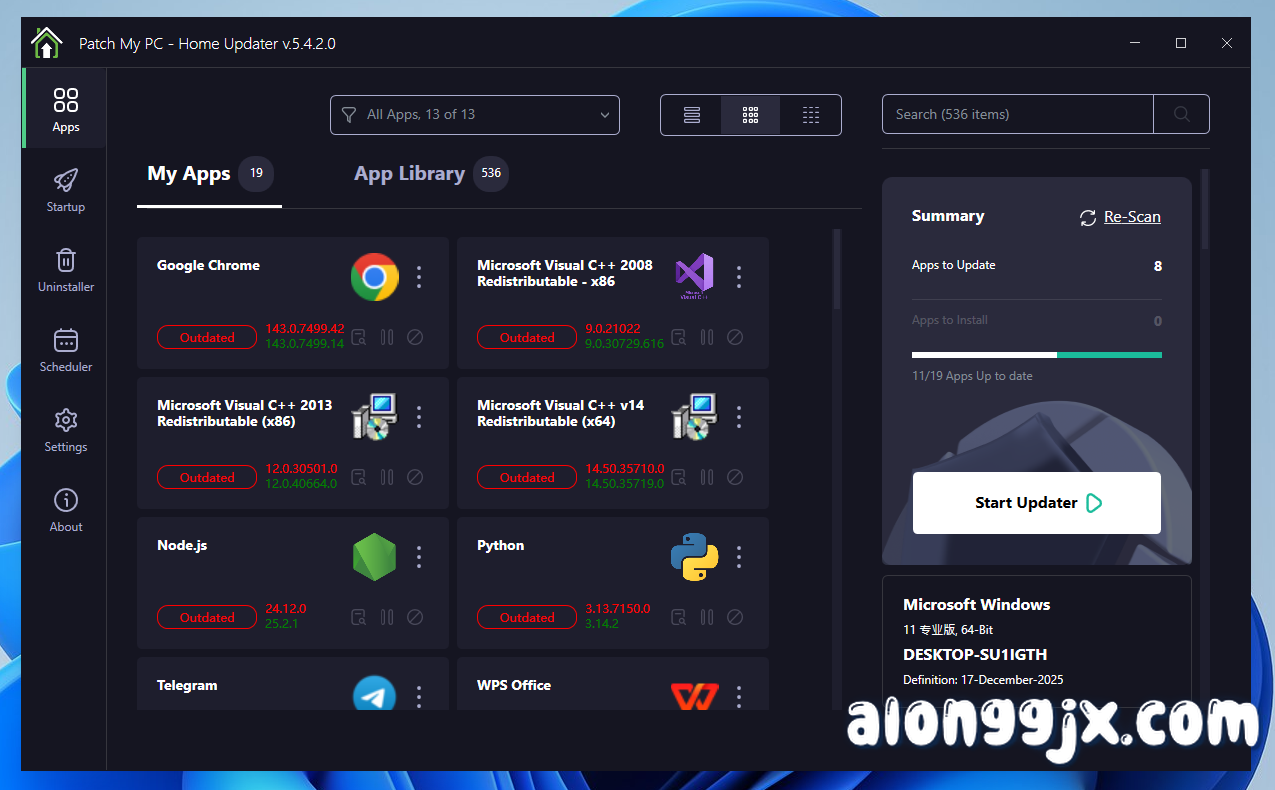View details of Python using the magnifier icon
The height and width of the screenshot is (790, 1275).
click(x=678, y=617)
